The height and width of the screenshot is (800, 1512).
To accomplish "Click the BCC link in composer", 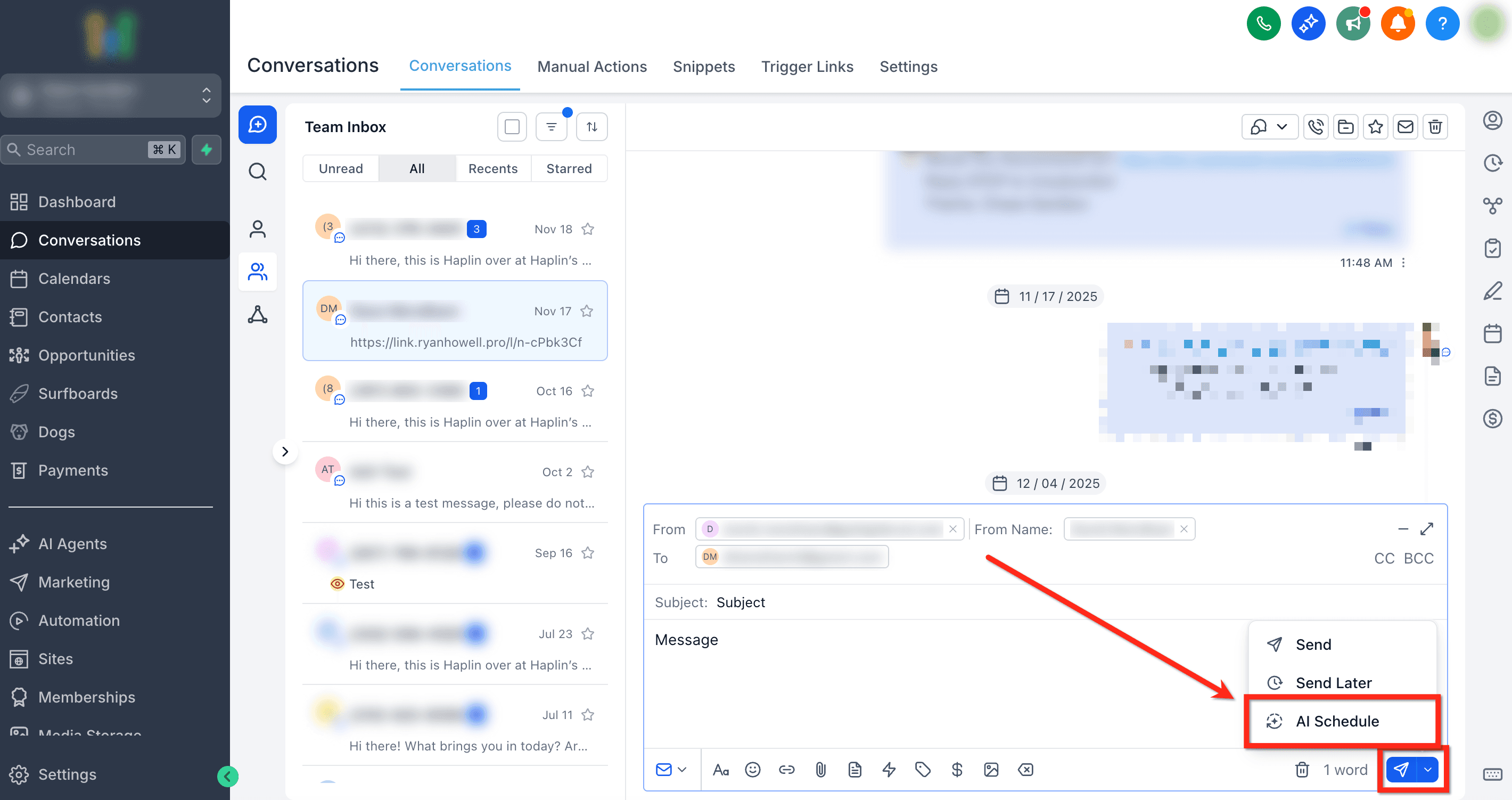I will coord(1418,558).
